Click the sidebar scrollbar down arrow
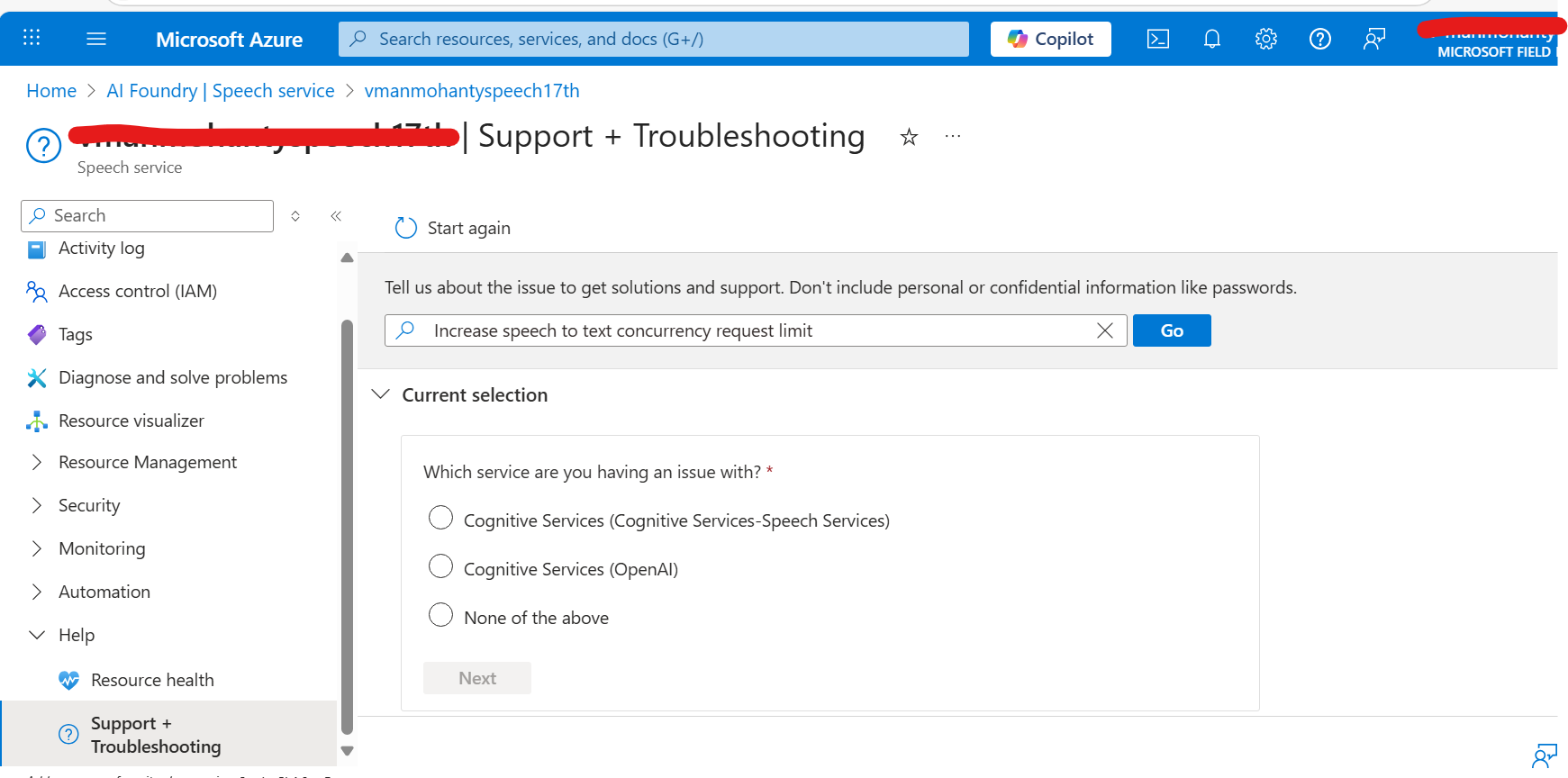Screen dimensions: 1568x778 point(348,750)
